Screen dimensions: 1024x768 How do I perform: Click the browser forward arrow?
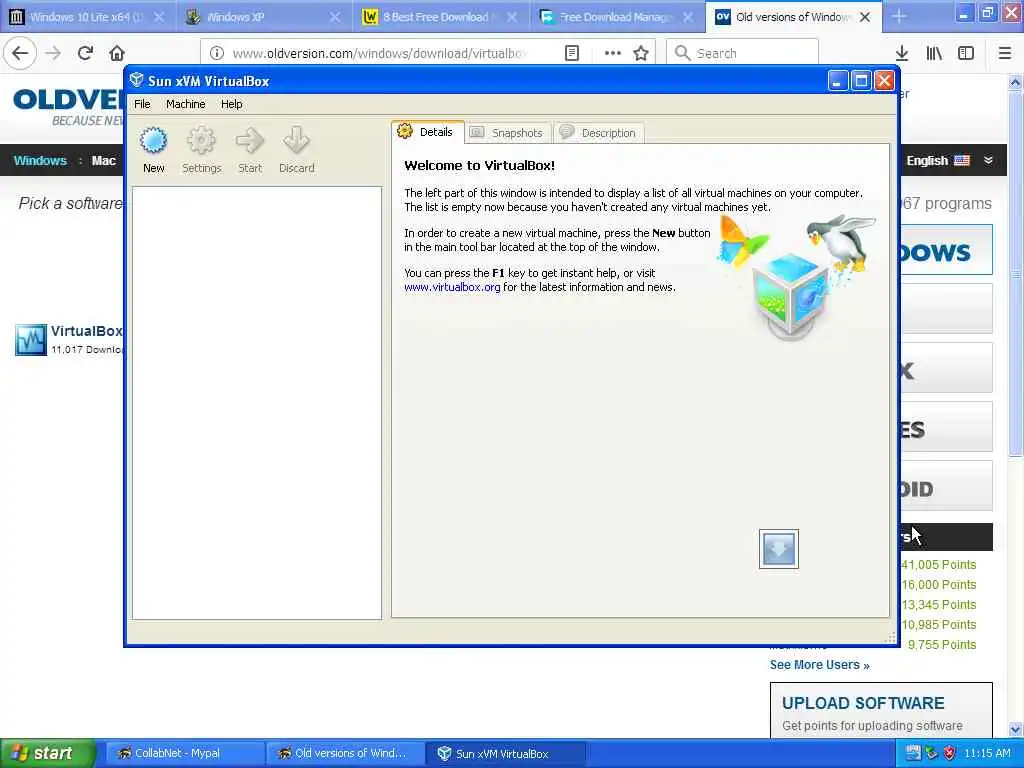point(54,53)
